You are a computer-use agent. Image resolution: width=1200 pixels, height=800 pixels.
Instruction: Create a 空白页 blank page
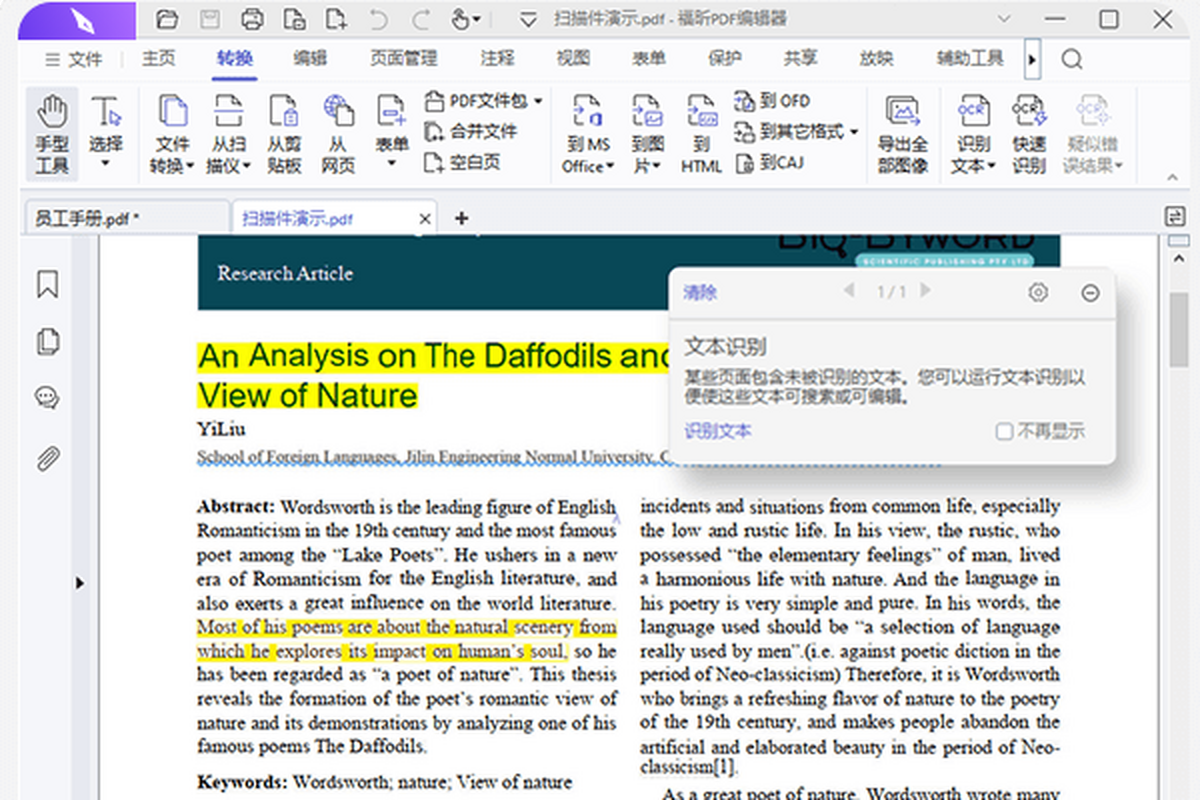click(462, 162)
